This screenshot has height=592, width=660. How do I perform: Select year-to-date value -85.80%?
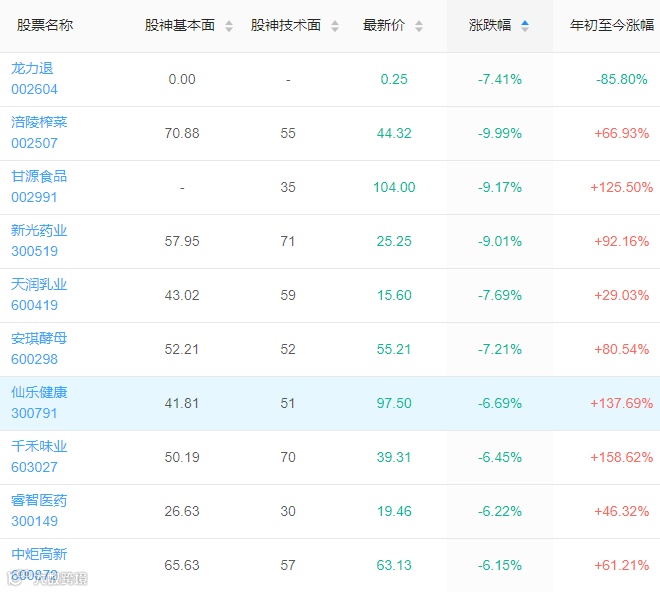tap(622, 79)
